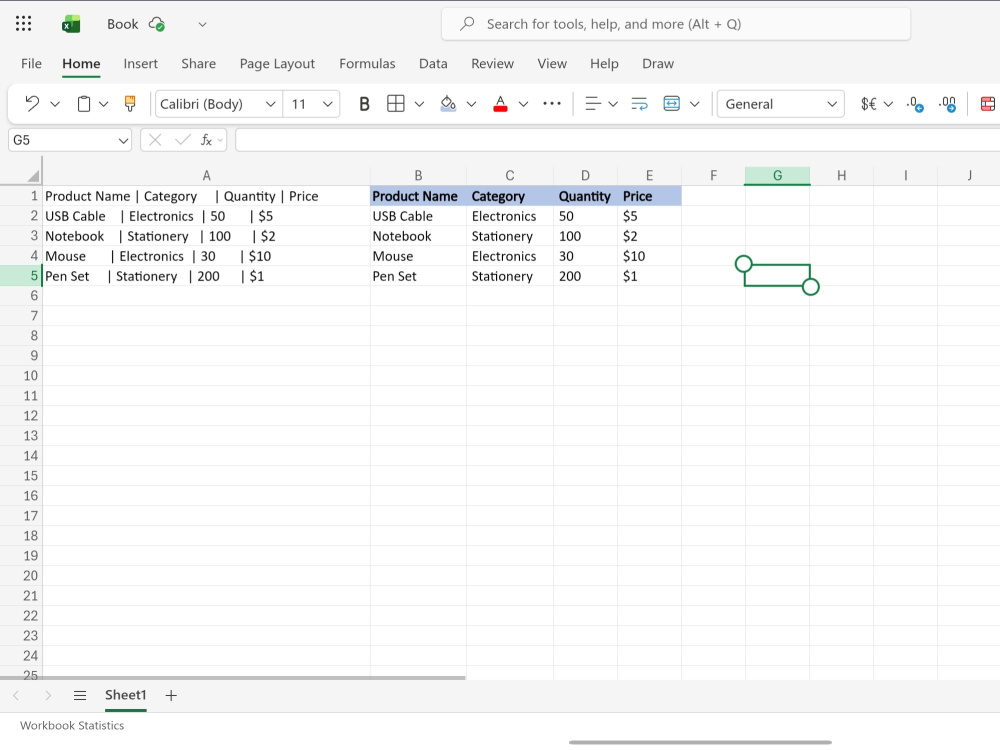Expand merge options arrow
The height and width of the screenshot is (750, 1000).
tap(695, 104)
